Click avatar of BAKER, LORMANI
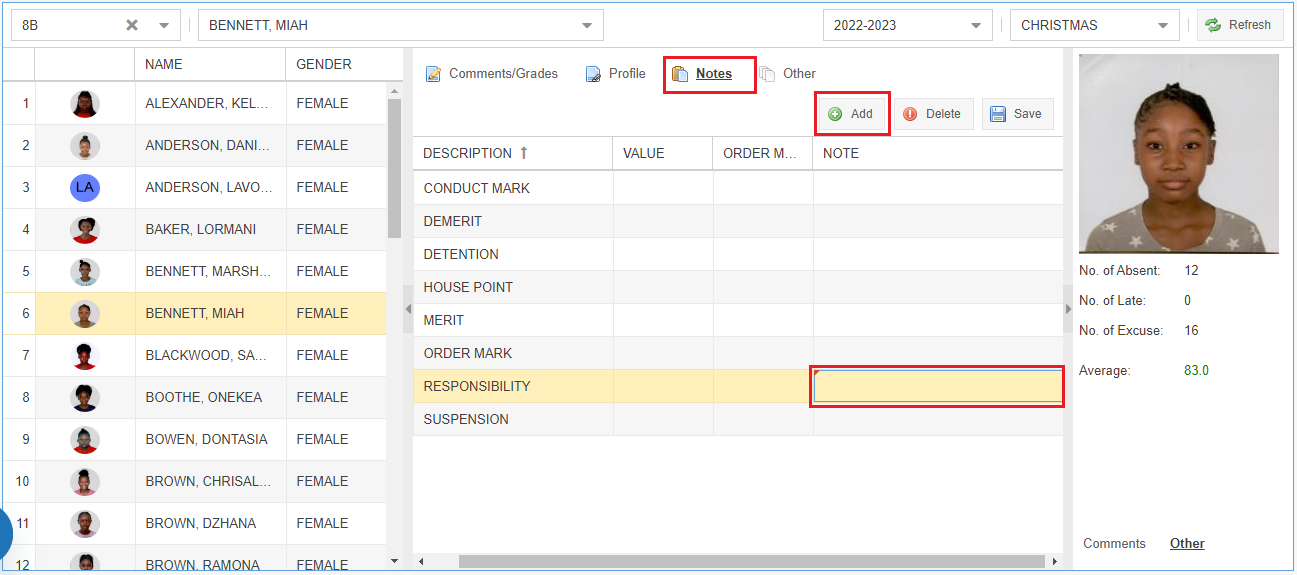 coord(85,230)
